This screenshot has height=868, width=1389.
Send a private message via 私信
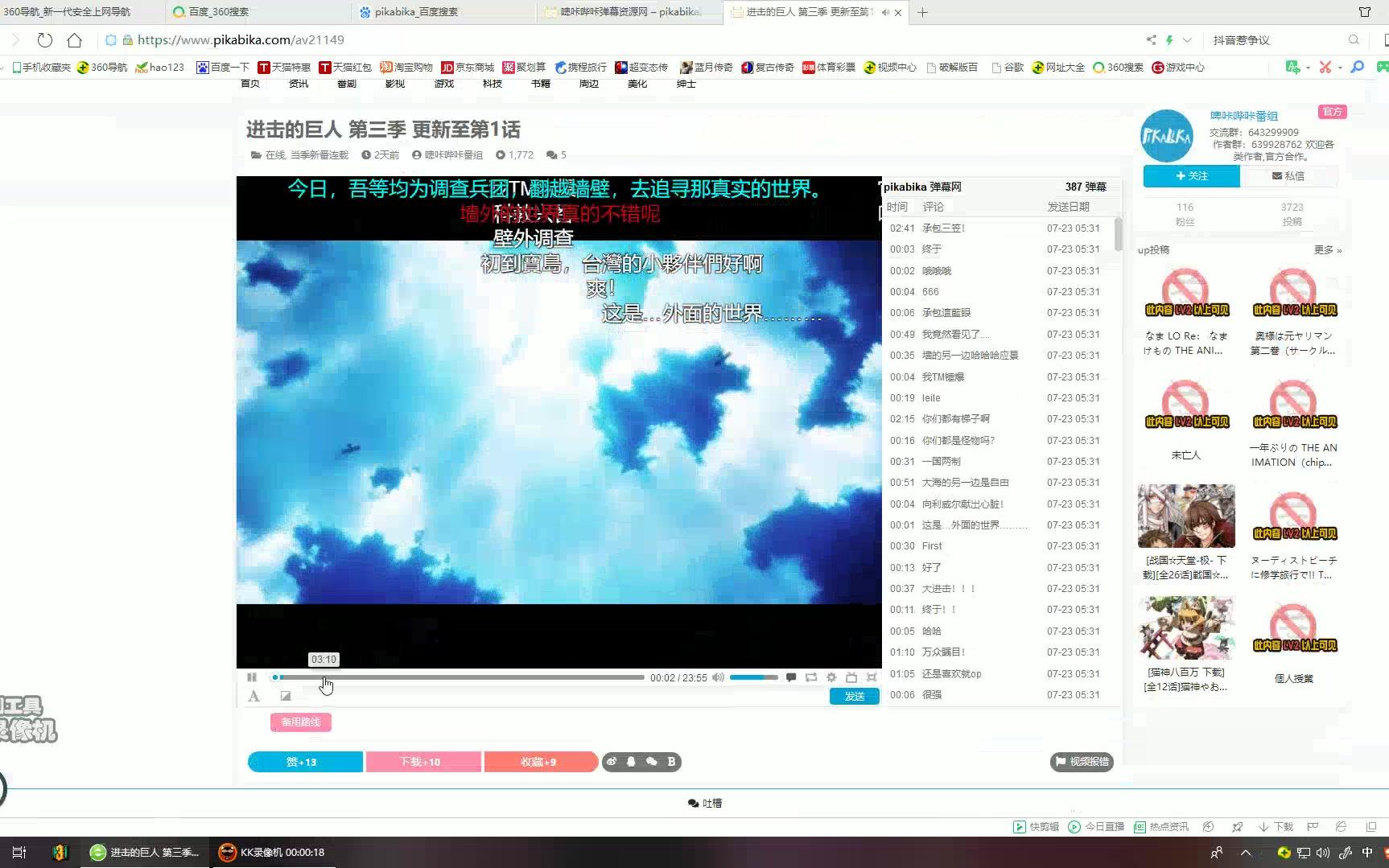(1288, 176)
